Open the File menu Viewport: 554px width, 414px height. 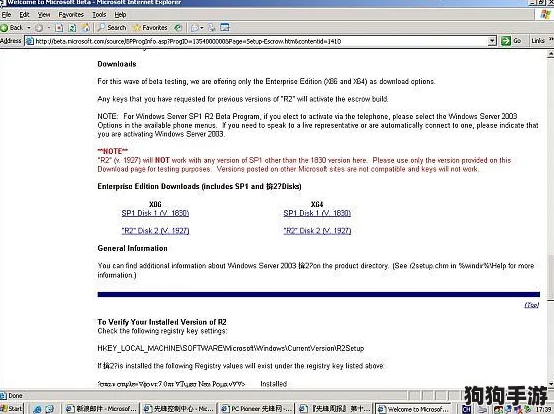(6, 14)
